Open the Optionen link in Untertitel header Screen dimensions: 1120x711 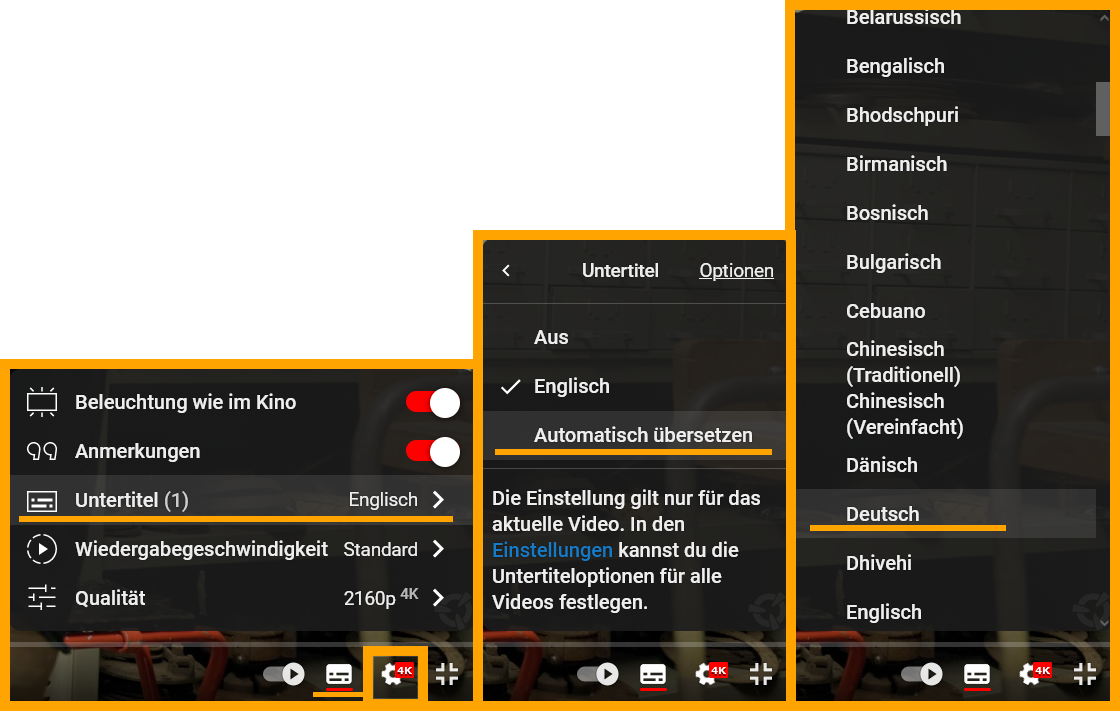tap(736, 271)
